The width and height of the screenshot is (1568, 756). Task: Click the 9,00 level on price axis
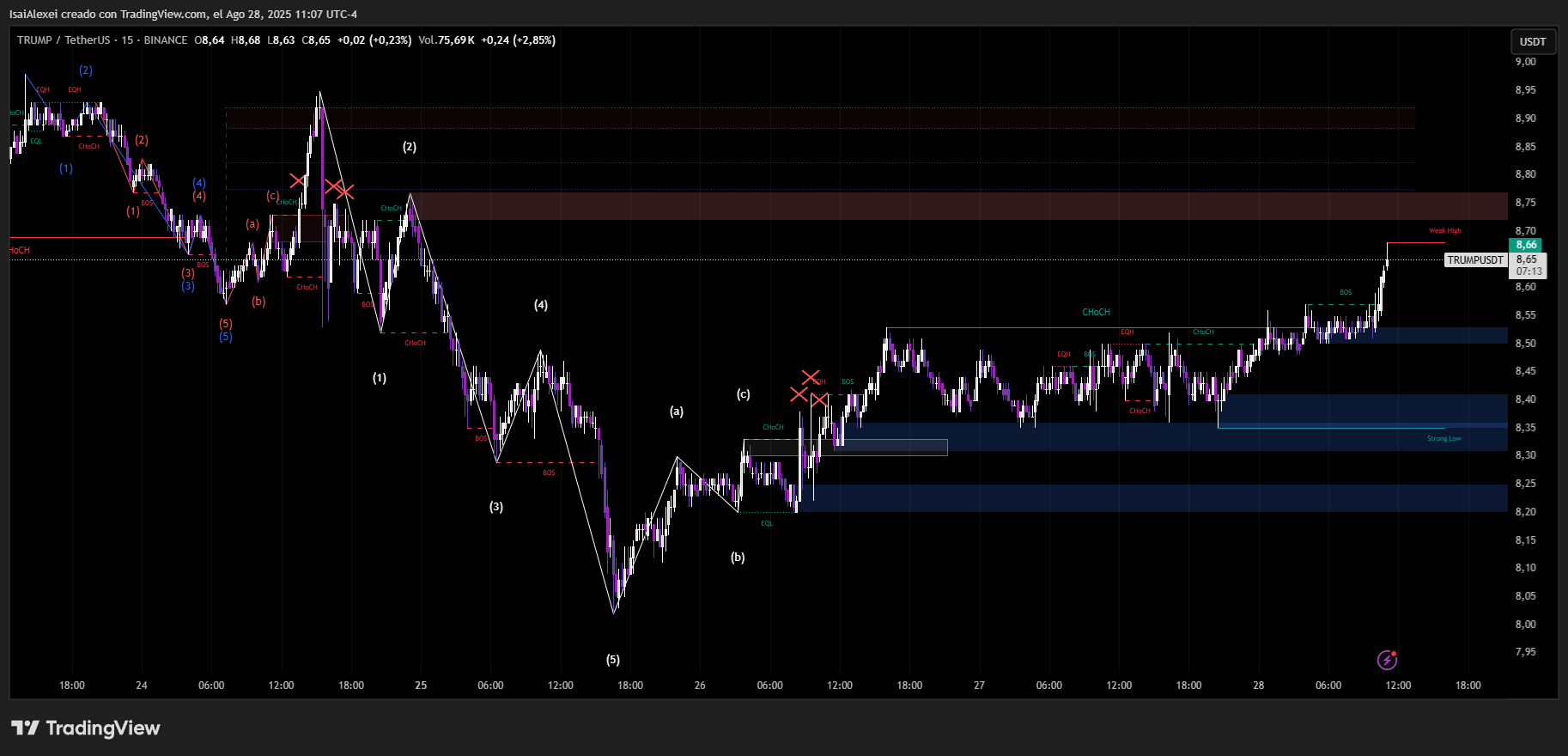(x=1525, y=62)
